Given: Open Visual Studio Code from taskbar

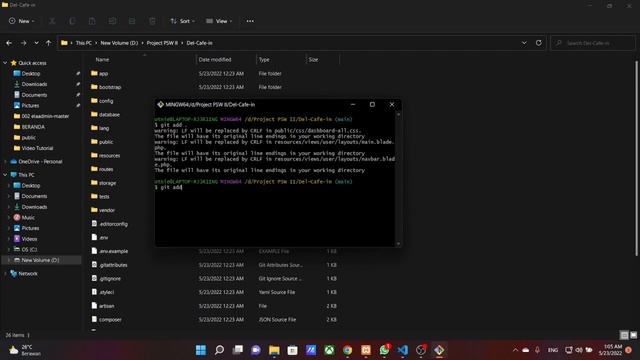Looking at the screenshot, I should coord(402,350).
